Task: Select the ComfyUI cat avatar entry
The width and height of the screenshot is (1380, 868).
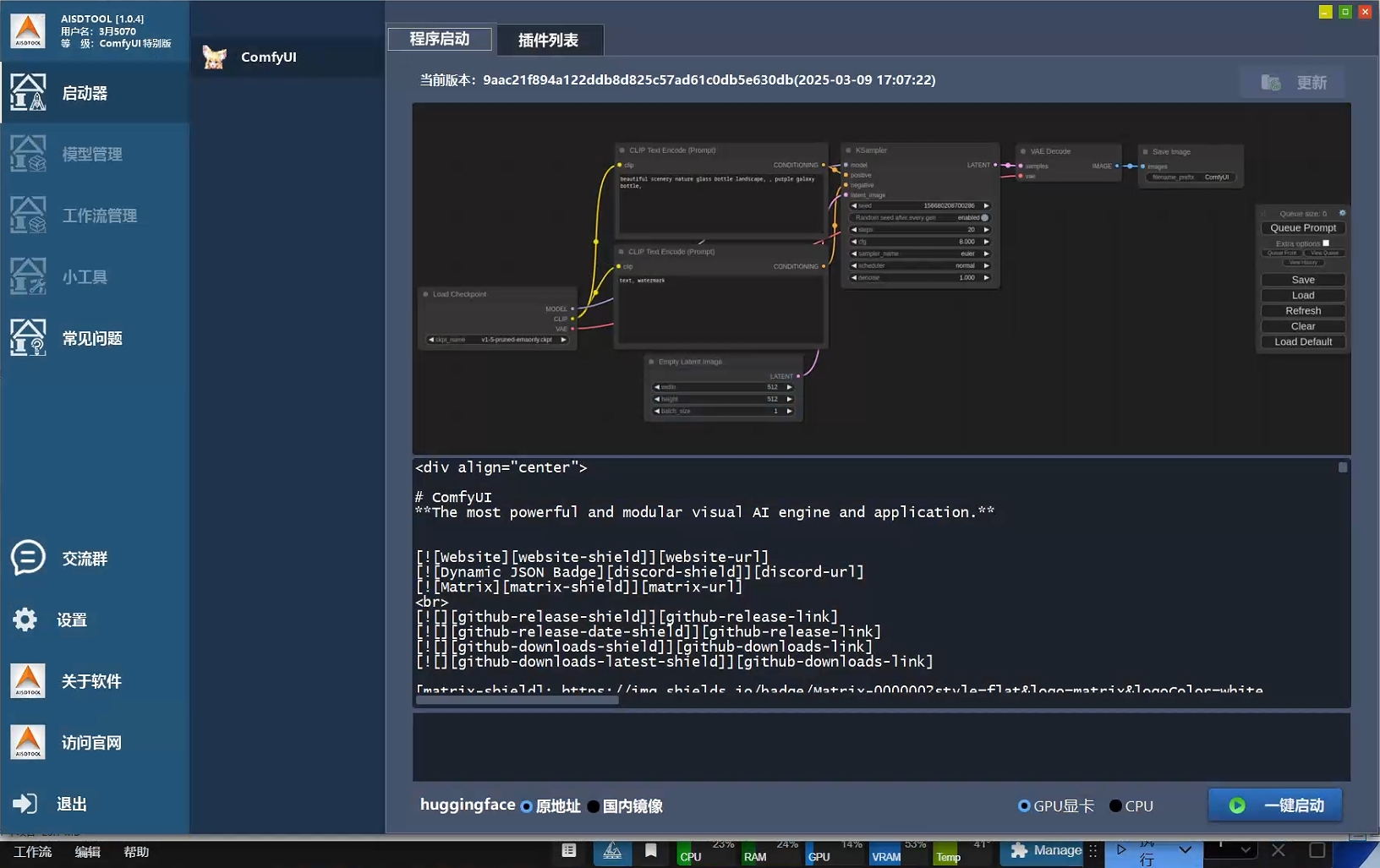Action: tap(287, 57)
